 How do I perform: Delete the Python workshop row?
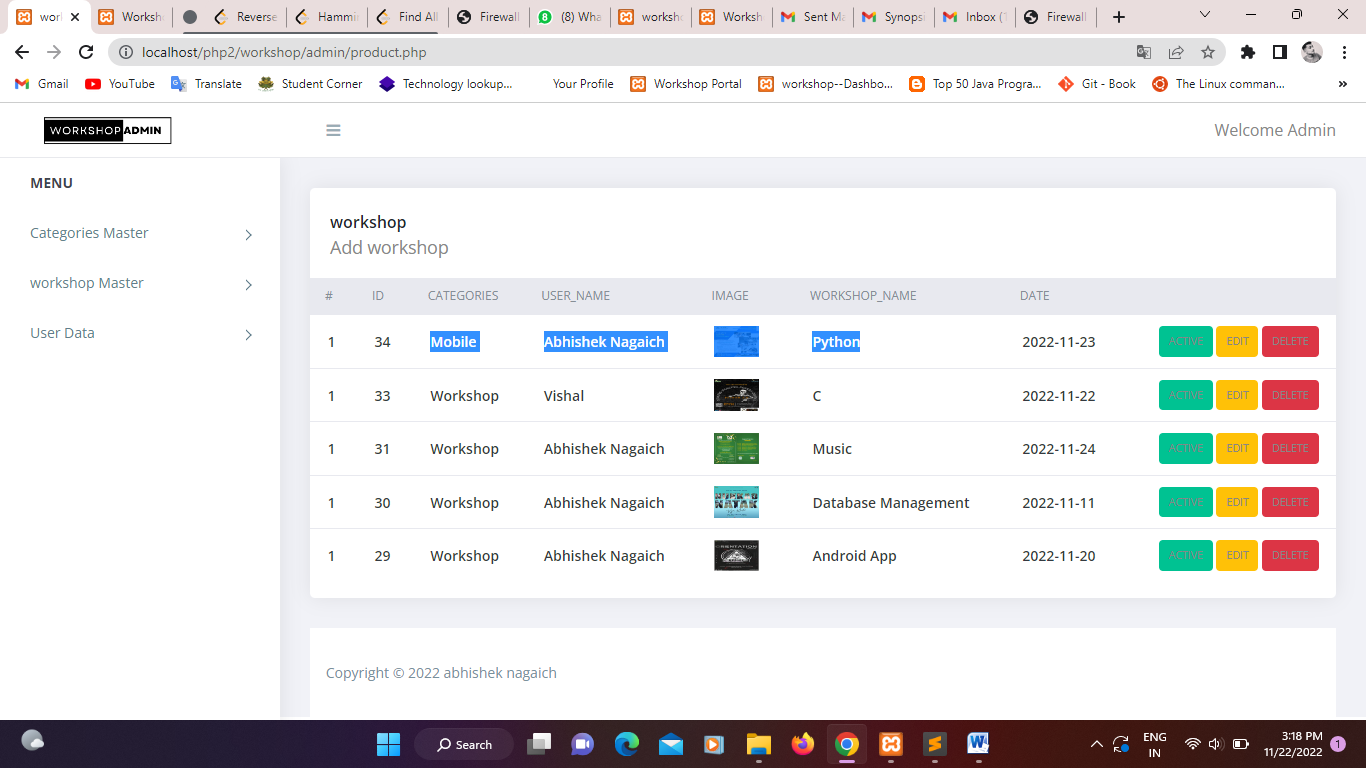click(x=1290, y=341)
